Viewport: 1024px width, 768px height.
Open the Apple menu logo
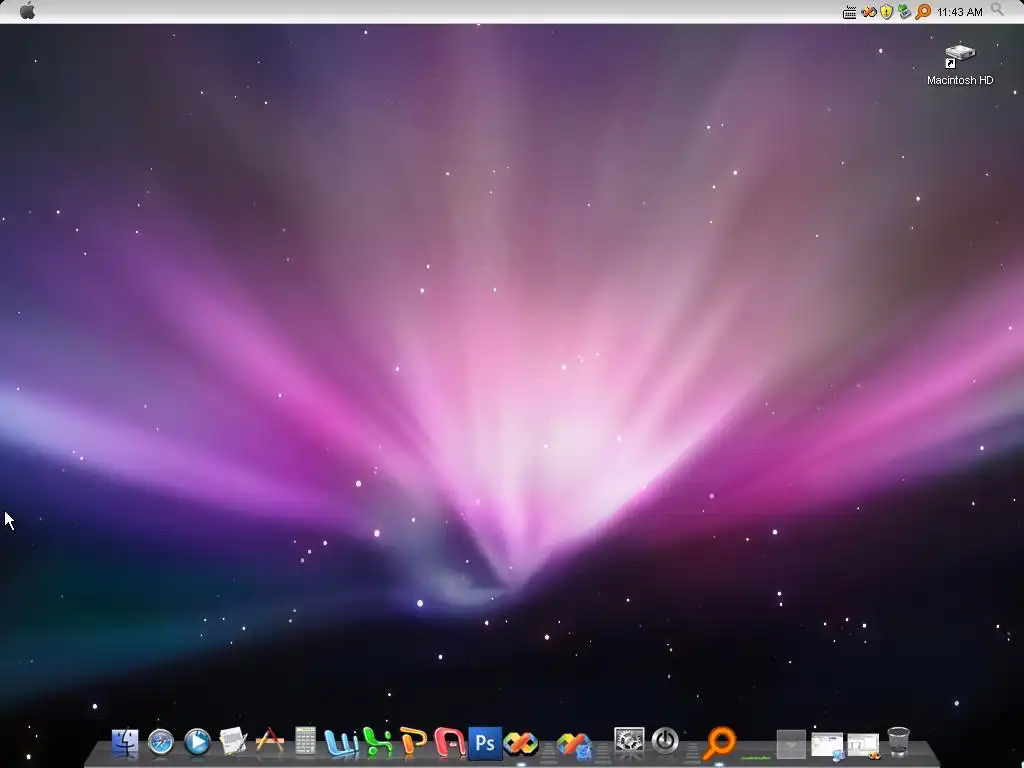click(27, 11)
